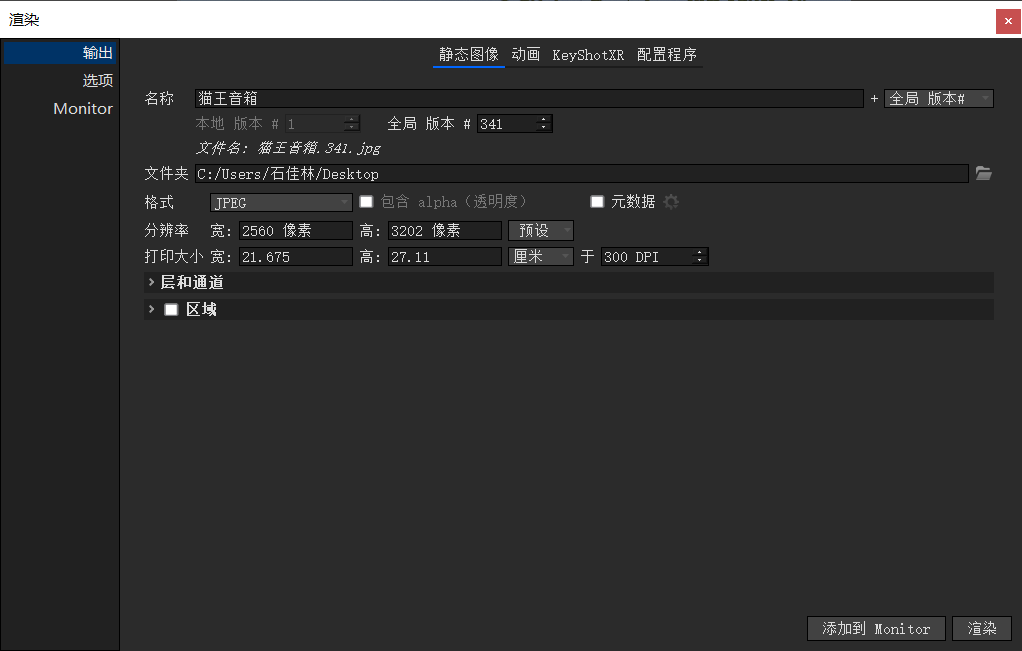The image size is (1022, 651).
Task: Click the 渲染 button
Action: (x=981, y=628)
